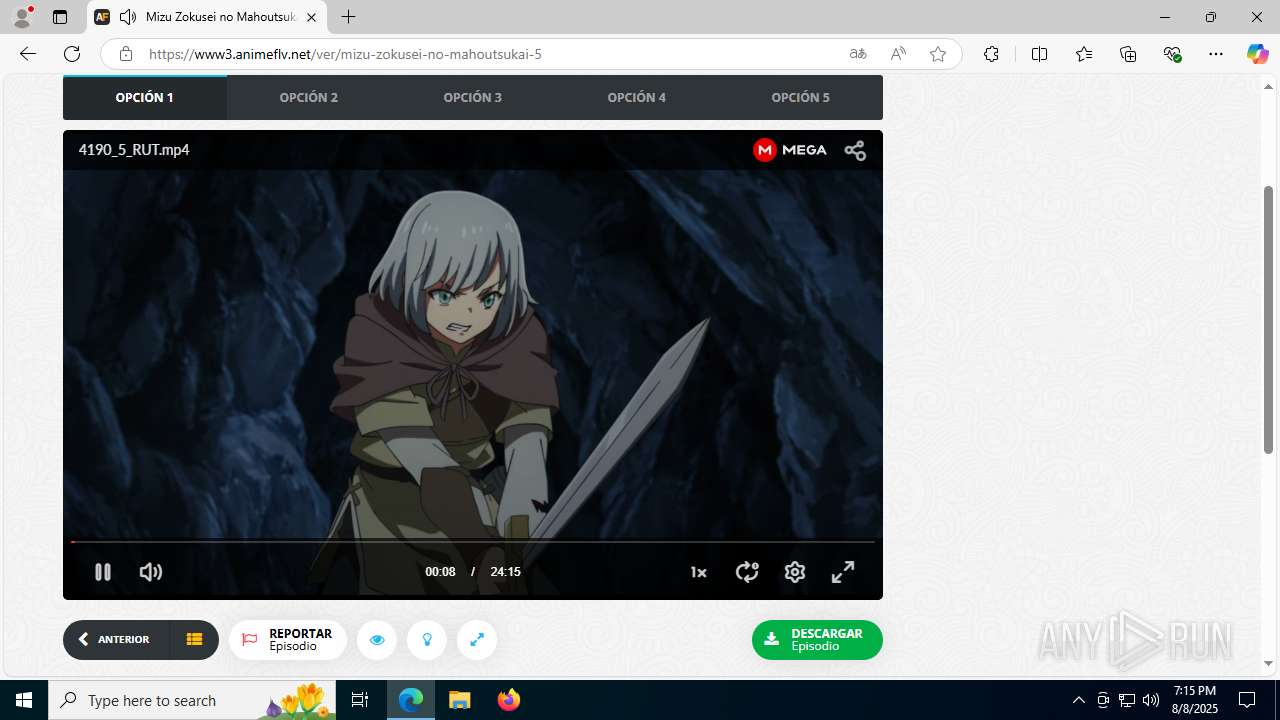The image size is (1280, 720).
Task: Open Windows Start menu
Action: 24,700
